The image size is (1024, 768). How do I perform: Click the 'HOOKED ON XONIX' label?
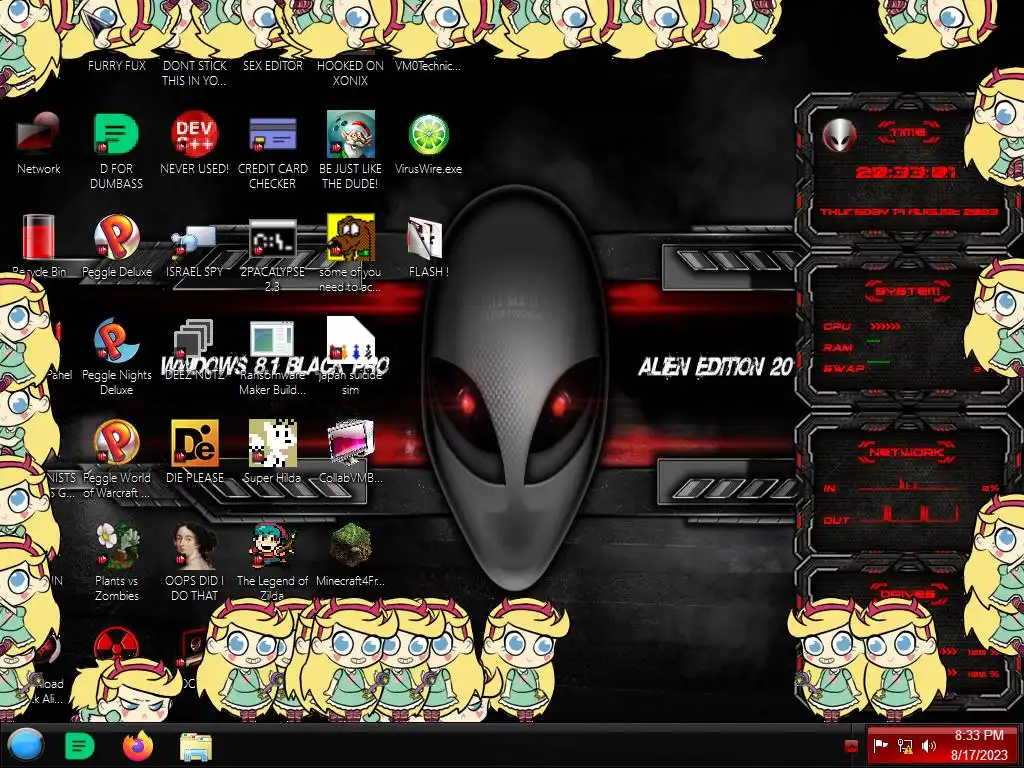click(351, 73)
